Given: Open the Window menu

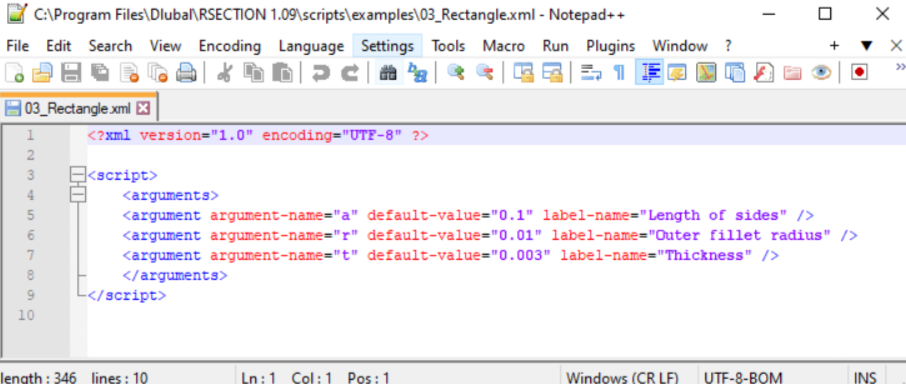Looking at the screenshot, I should [x=680, y=46].
